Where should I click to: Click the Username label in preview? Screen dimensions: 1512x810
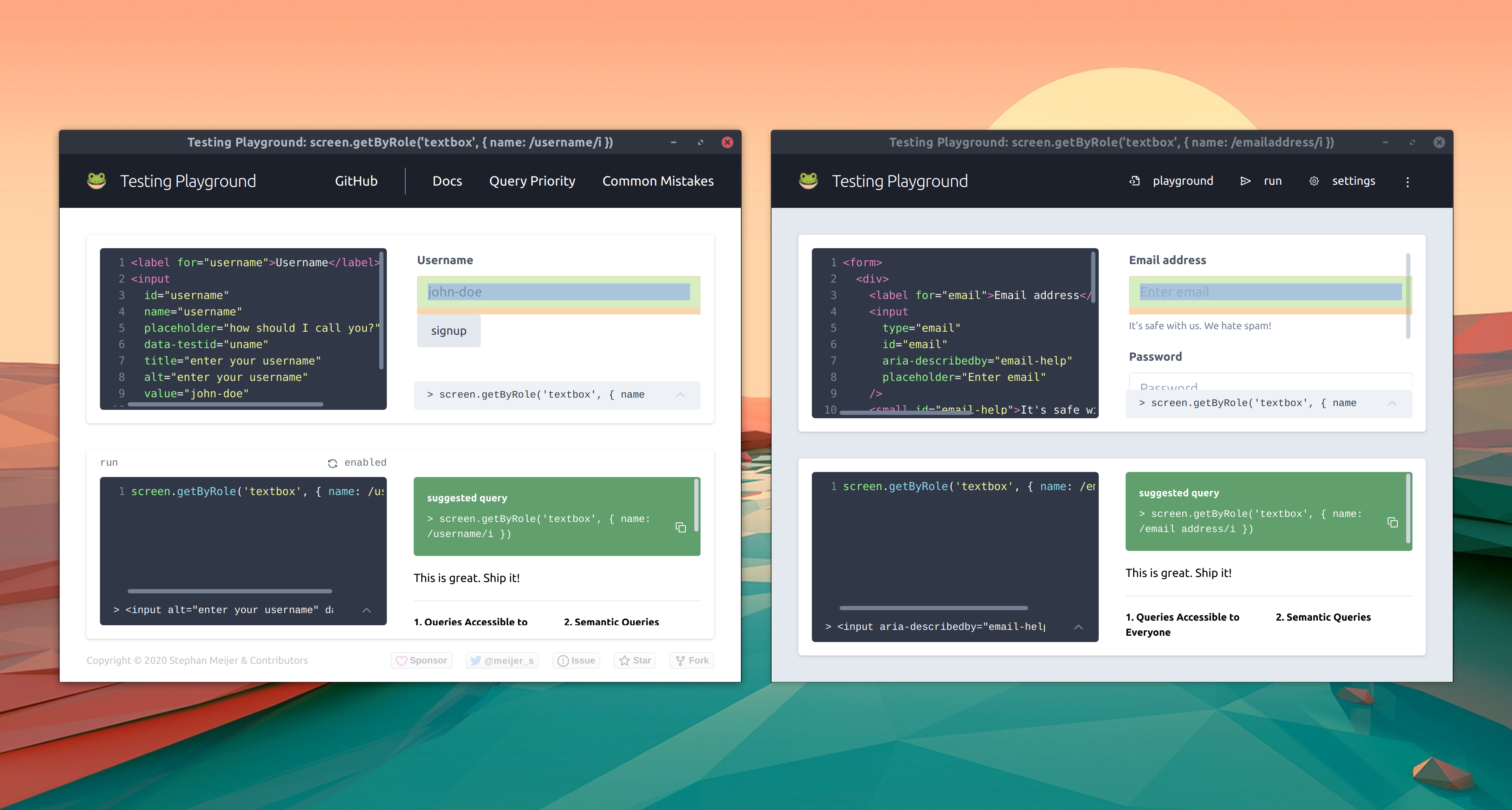(x=445, y=260)
